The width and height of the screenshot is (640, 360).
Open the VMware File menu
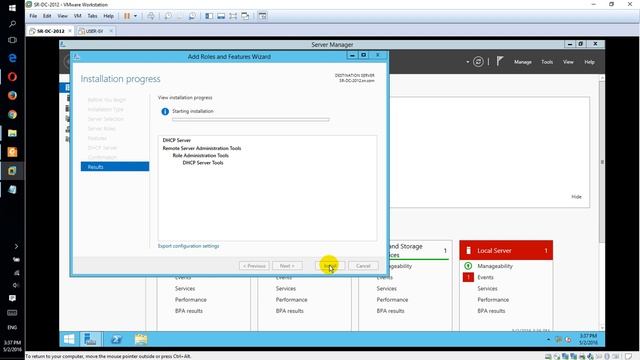(x=33, y=16)
